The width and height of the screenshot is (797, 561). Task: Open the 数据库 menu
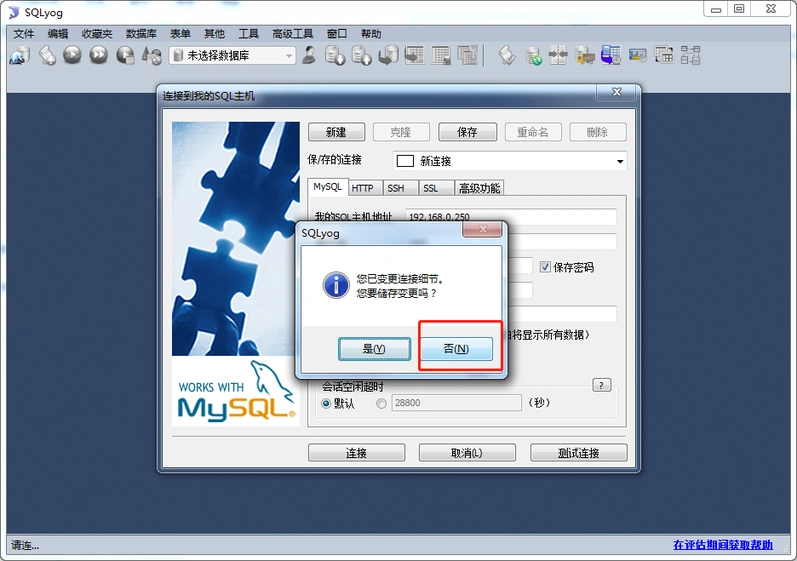point(141,34)
